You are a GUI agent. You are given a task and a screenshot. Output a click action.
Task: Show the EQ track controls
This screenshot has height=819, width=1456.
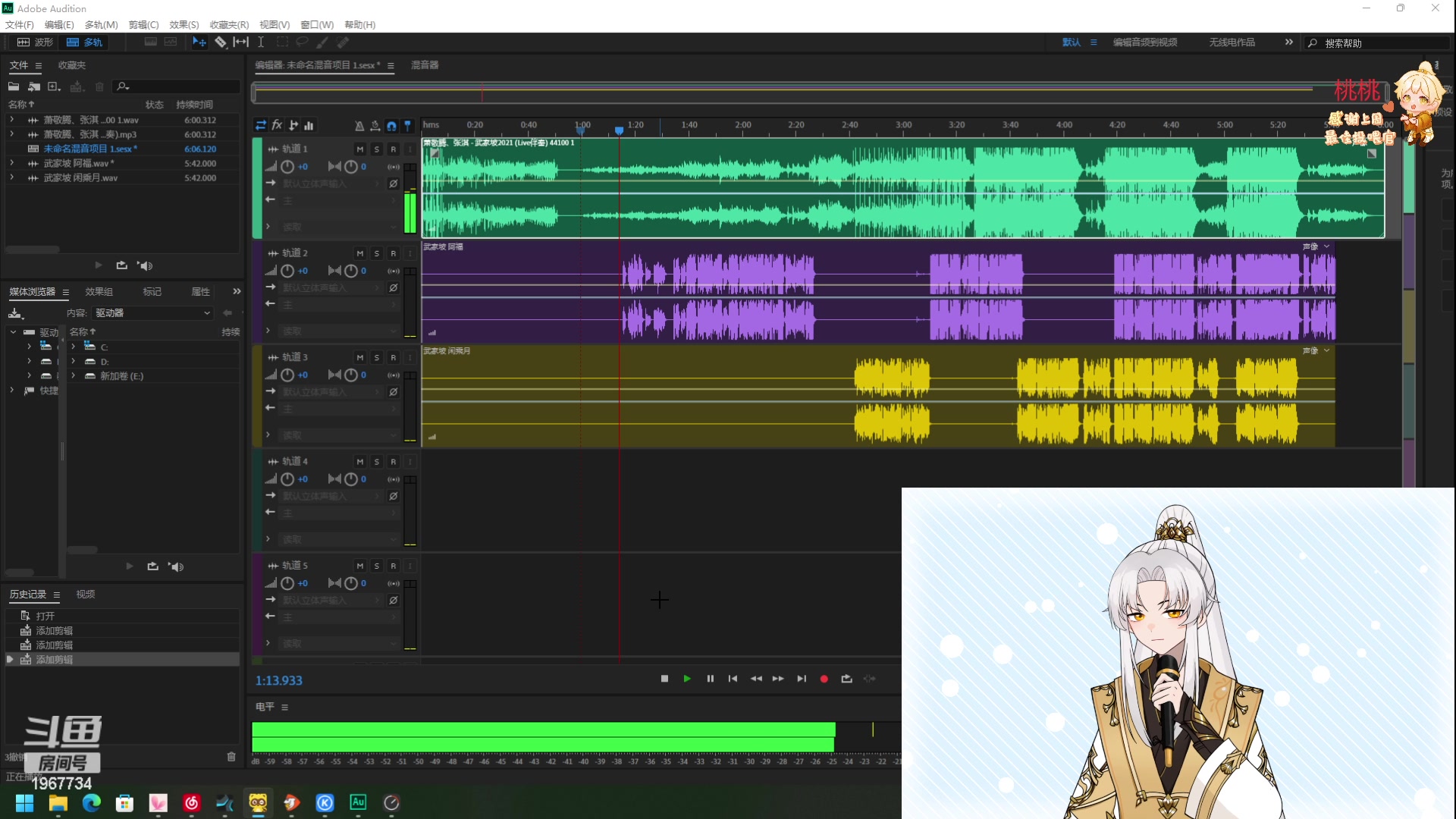tap(309, 125)
